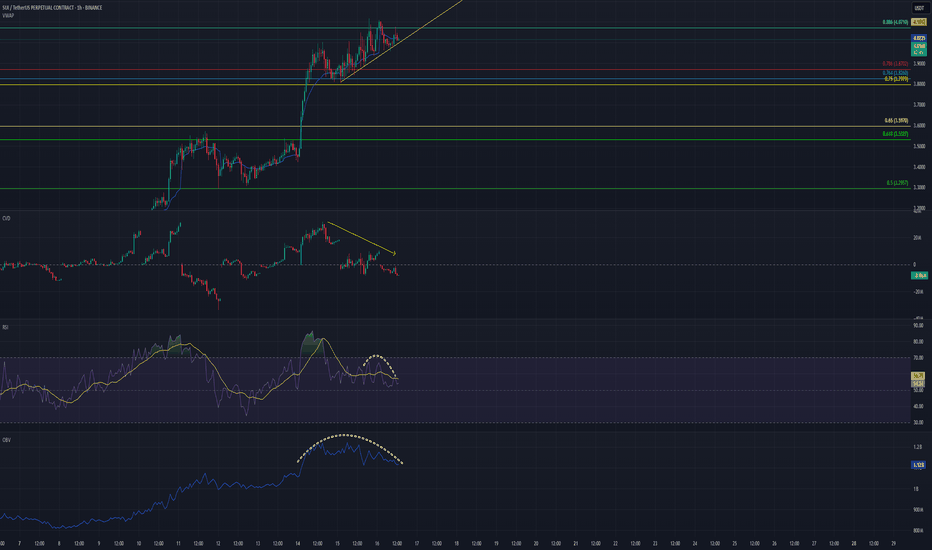Viewport: 932px width, 550px height.
Task: Click the red 0.786 Fibonacci level label
Action: [x=895, y=64]
